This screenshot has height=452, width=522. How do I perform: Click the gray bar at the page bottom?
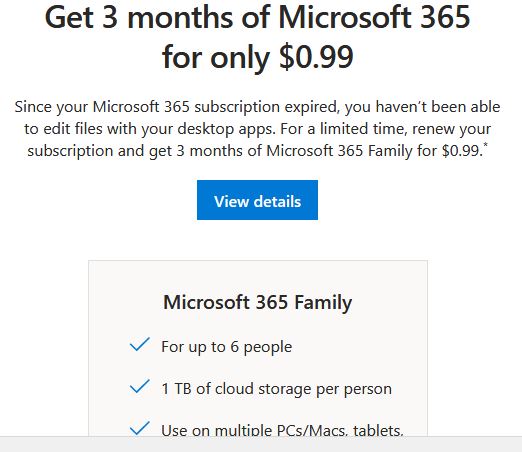tap(261, 444)
